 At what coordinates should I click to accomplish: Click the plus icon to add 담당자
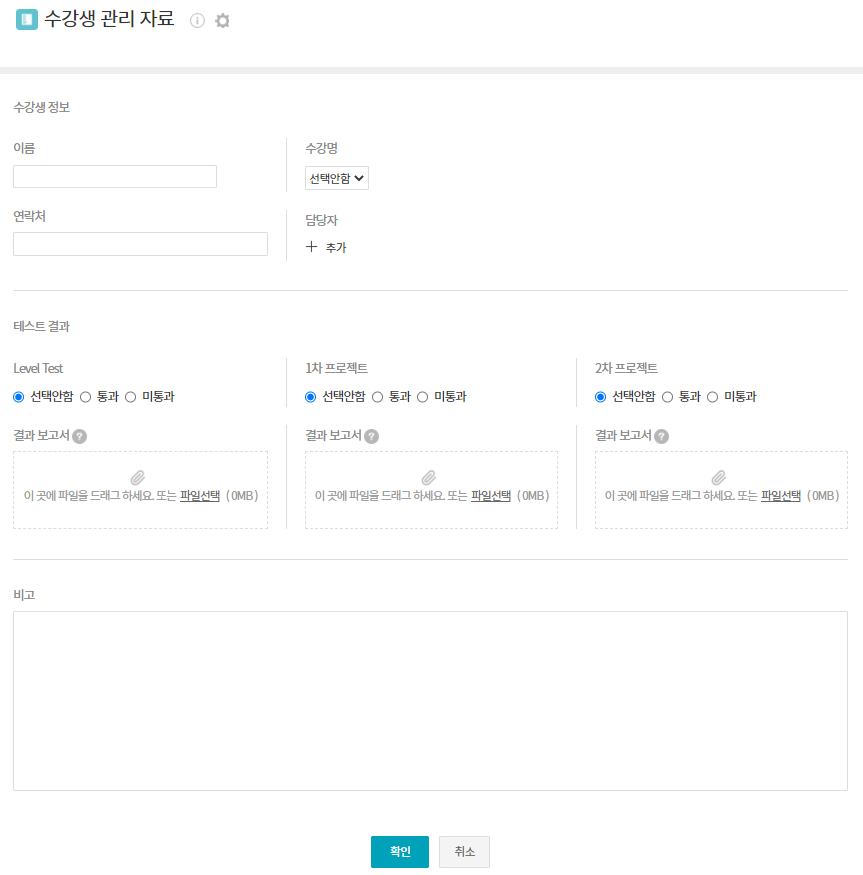click(311, 247)
